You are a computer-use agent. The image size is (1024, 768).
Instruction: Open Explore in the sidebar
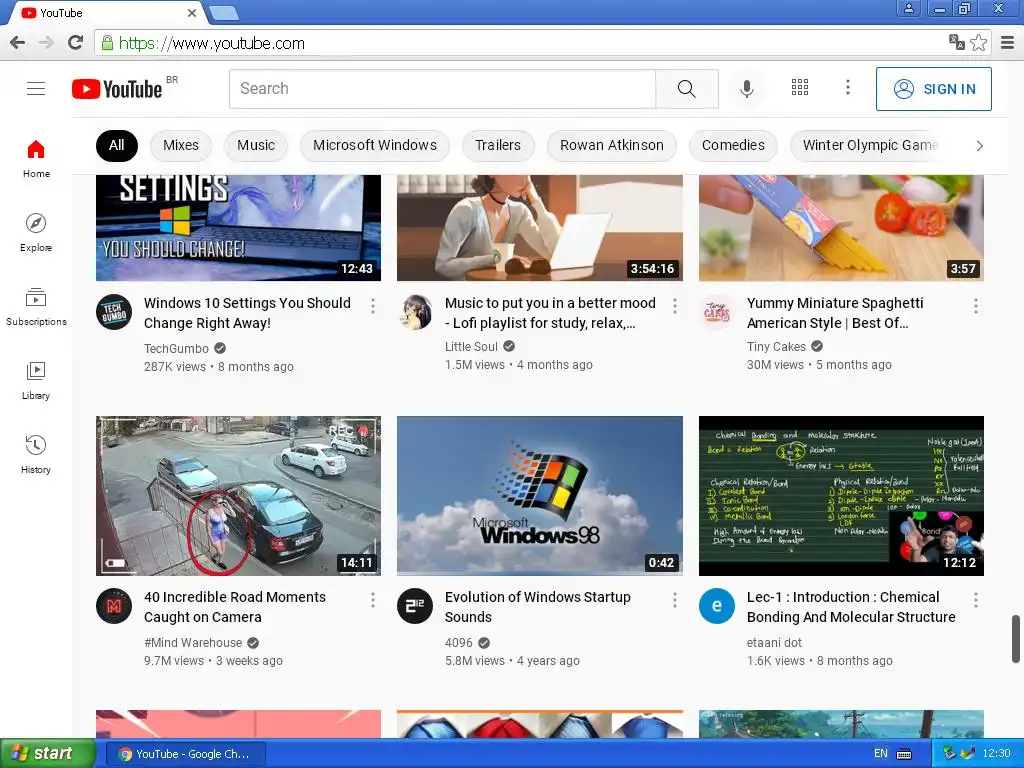click(36, 233)
